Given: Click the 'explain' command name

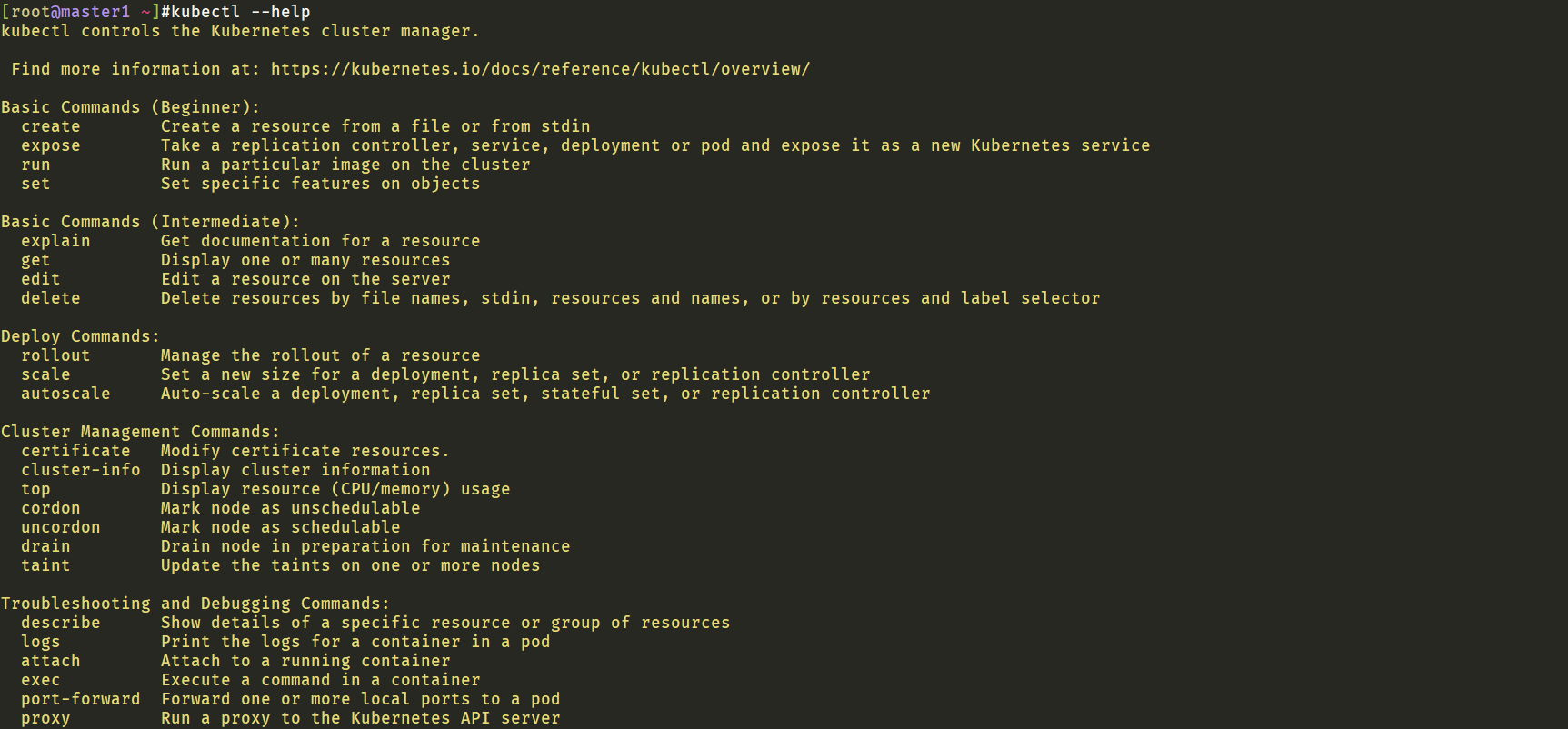Looking at the screenshot, I should pyautogui.click(x=55, y=241).
